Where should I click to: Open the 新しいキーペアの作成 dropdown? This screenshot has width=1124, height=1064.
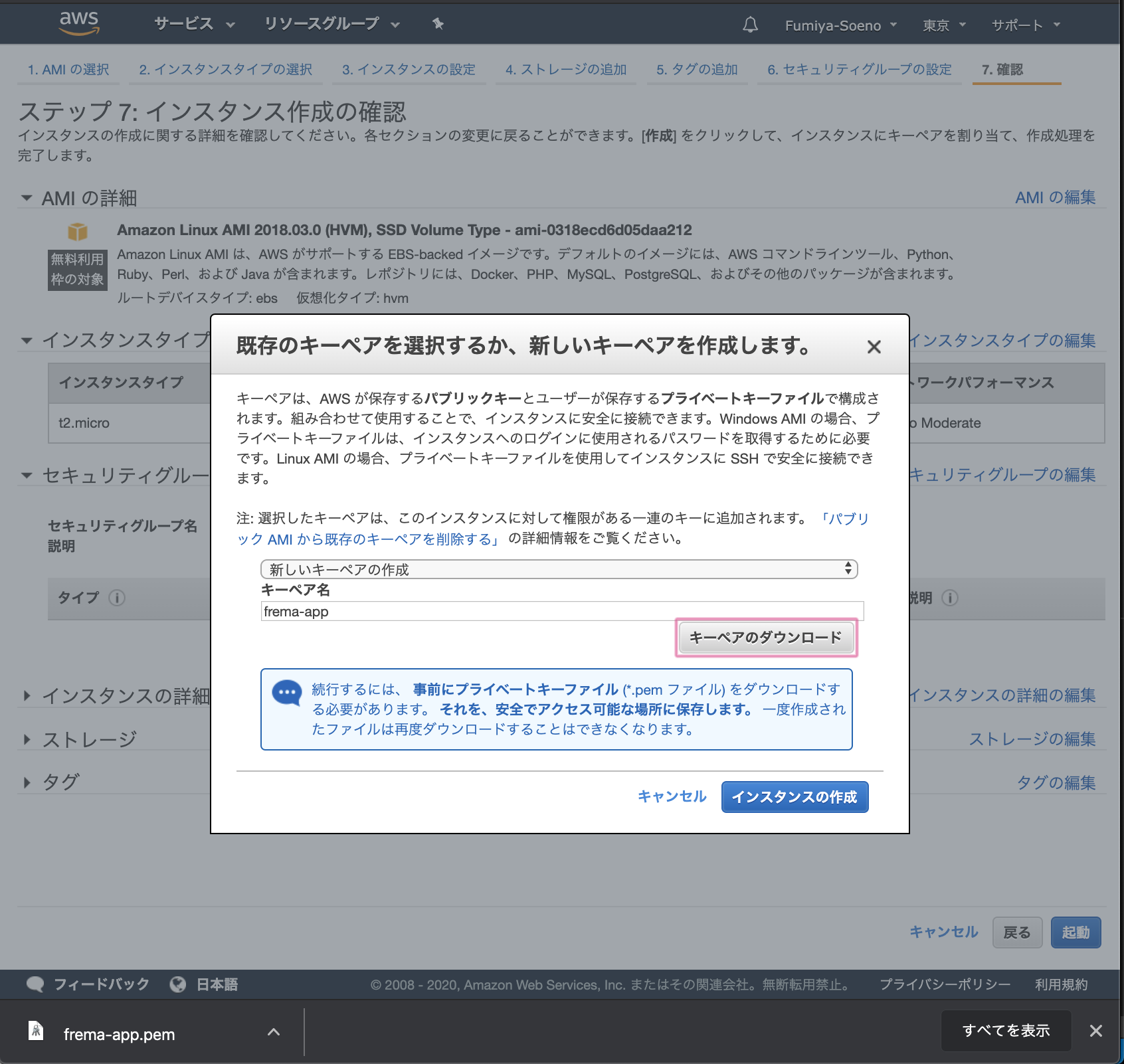[559, 569]
